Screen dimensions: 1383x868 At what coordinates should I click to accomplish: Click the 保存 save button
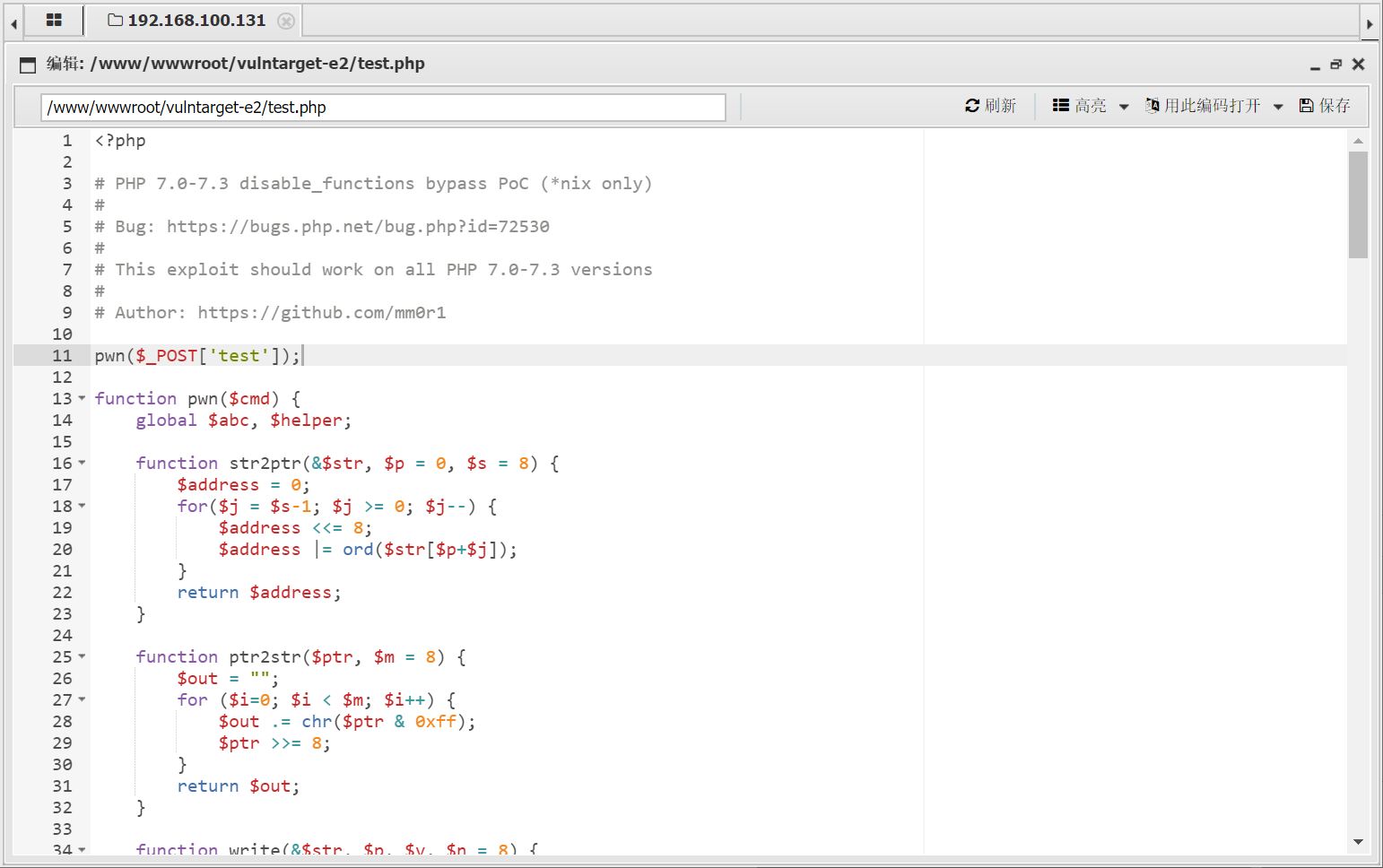(1335, 106)
